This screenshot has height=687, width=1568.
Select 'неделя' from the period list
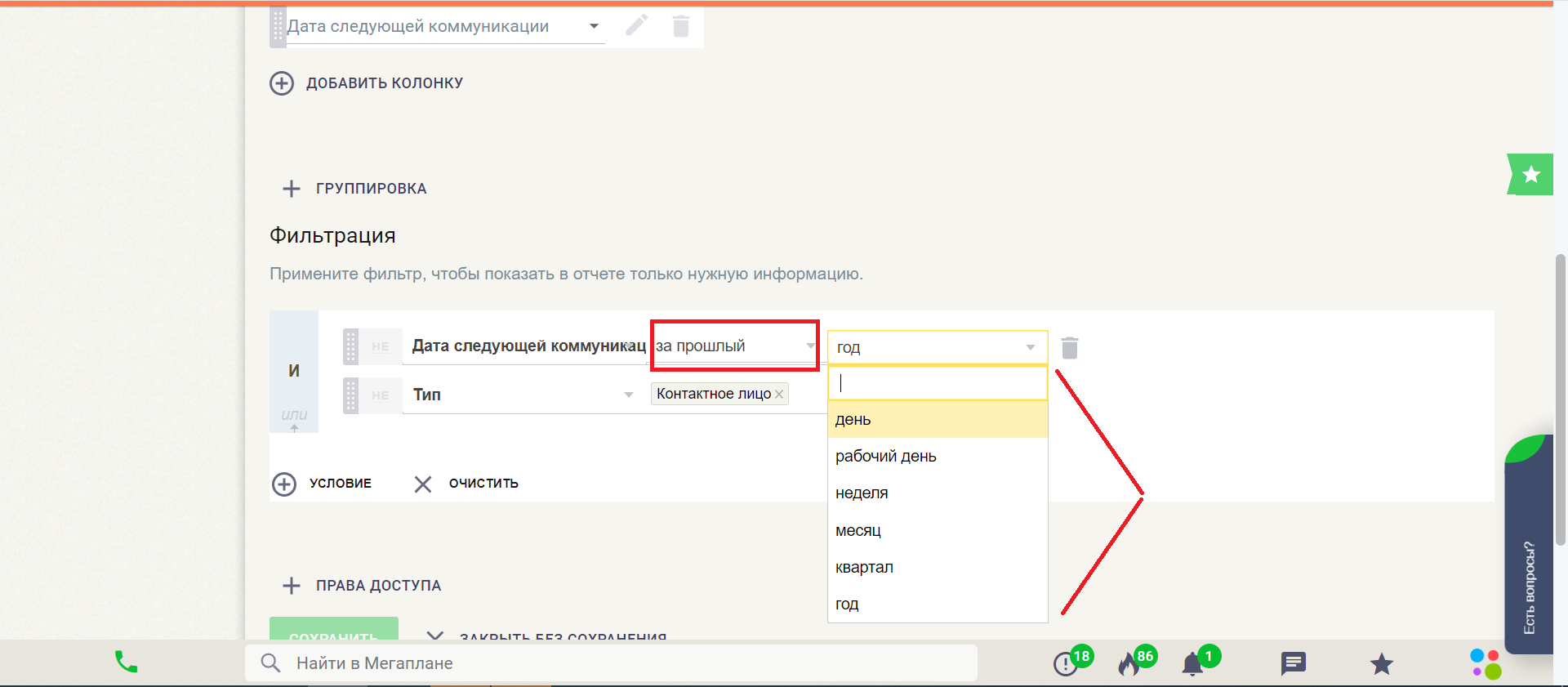pos(938,493)
